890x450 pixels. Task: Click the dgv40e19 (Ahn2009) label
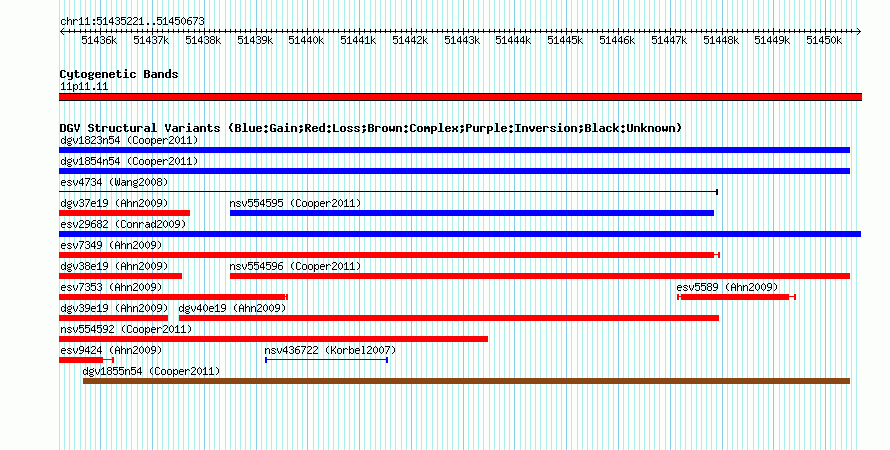tap(232, 308)
